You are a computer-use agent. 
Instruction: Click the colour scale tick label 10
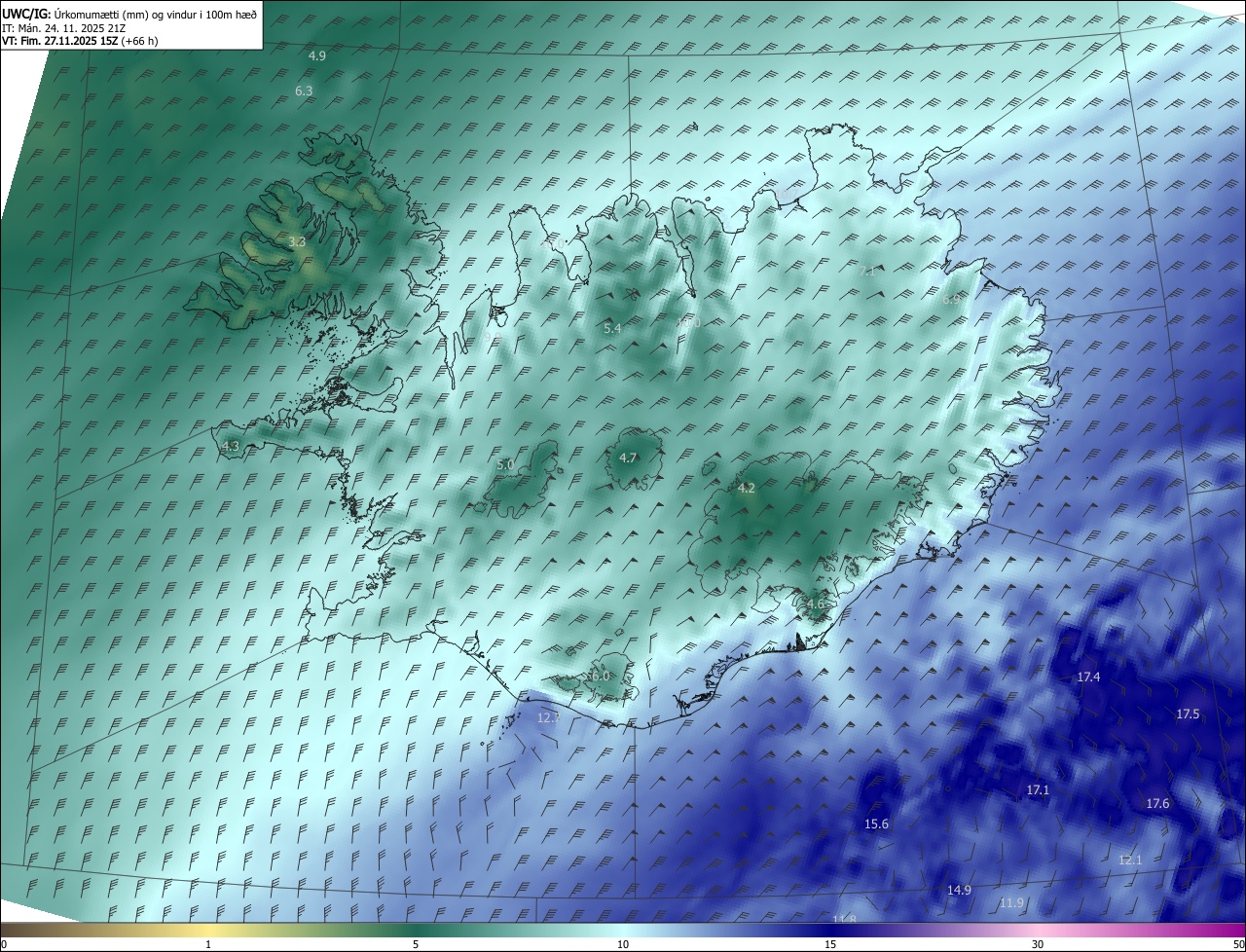click(x=623, y=944)
